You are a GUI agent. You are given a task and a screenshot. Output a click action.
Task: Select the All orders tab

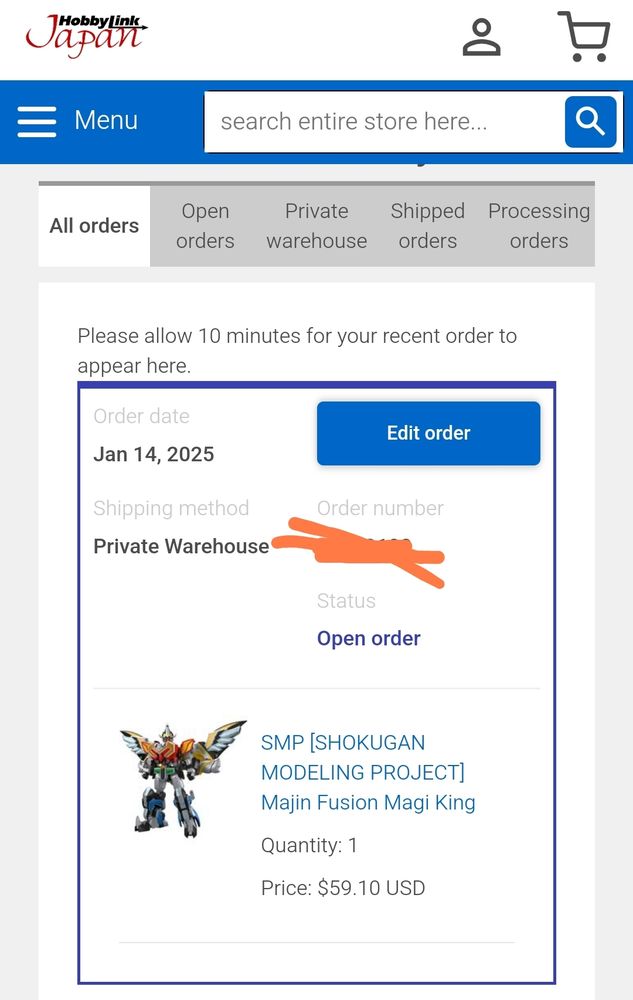94,226
